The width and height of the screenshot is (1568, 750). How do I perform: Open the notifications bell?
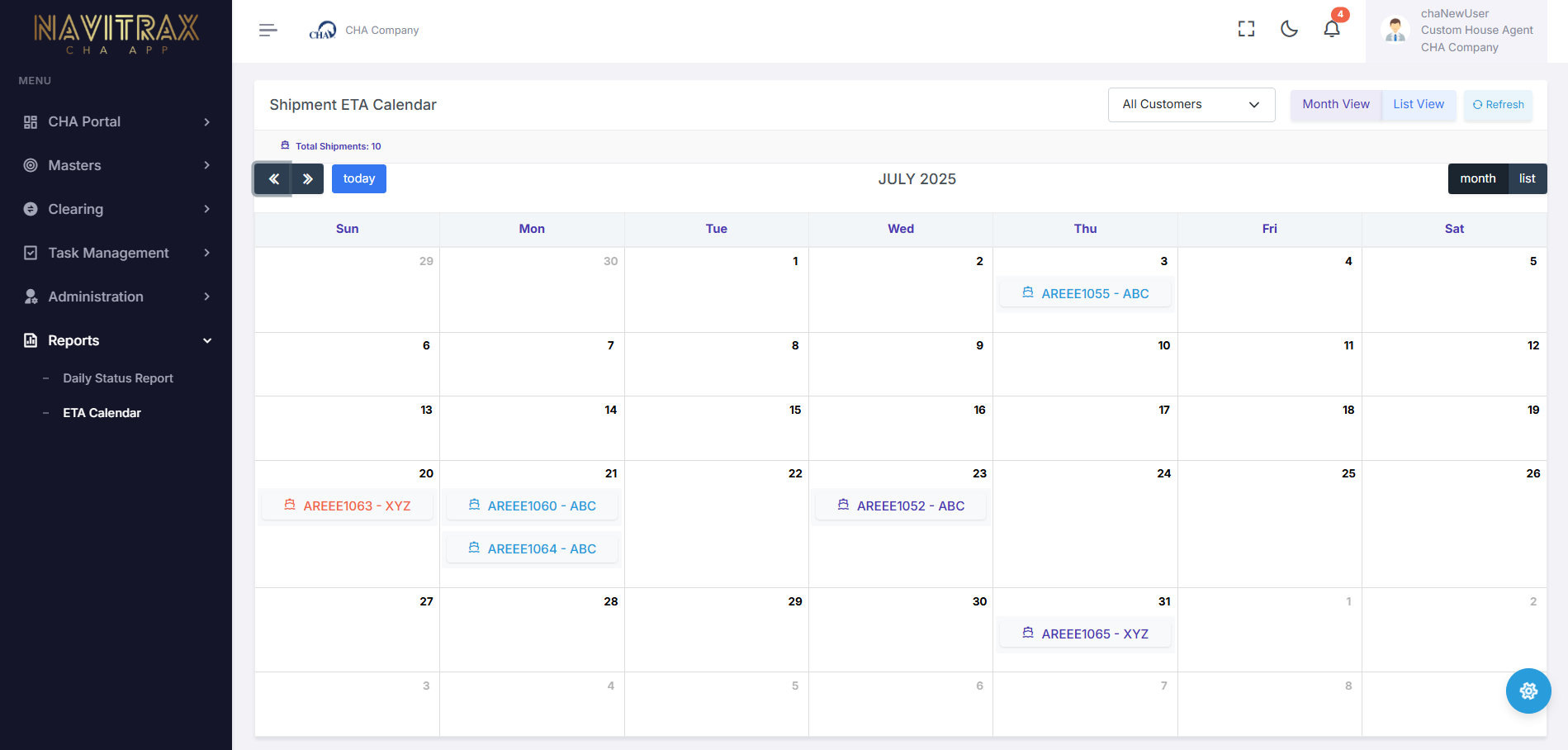pos(1331,30)
